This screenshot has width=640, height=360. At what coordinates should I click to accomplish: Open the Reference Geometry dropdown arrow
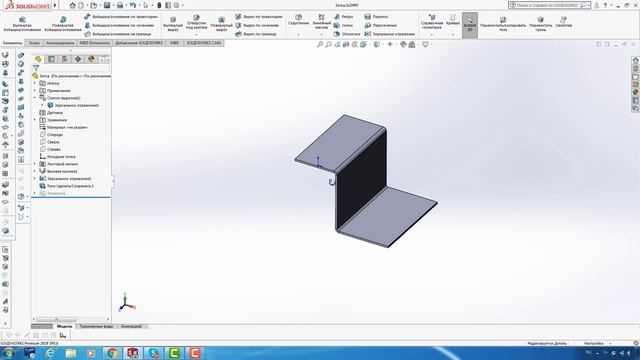432,35
